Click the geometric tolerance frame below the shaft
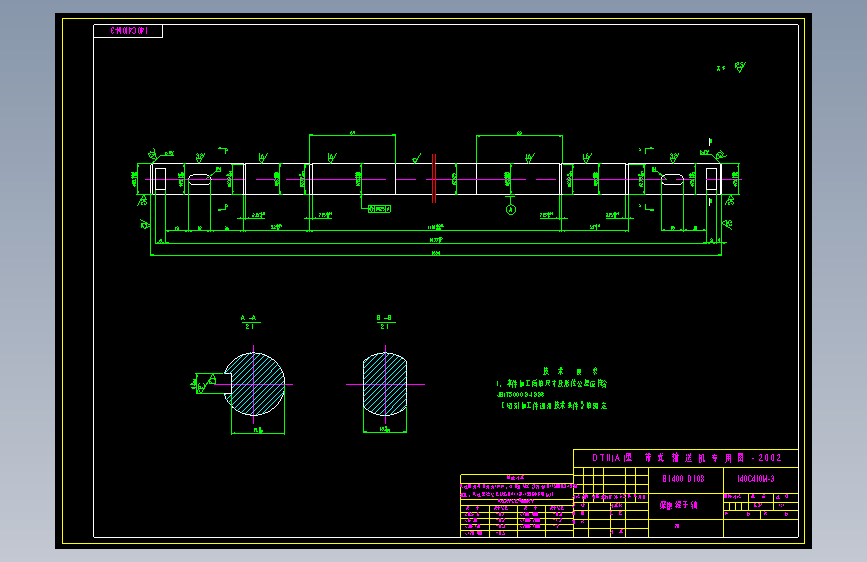Image resolution: width=867 pixels, height=562 pixels. click(x=379, y=209)
